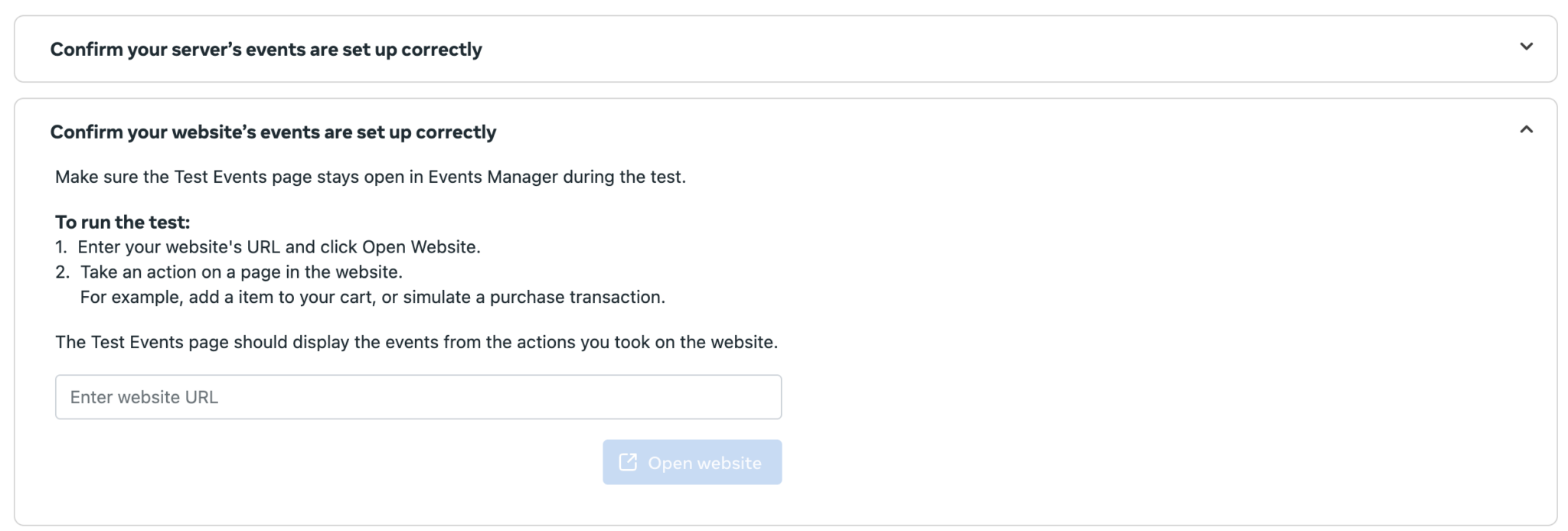The height and width of the screenshot is (531, 1568).
Task: Click the collapse arrow beside website events heading
Action: pyautogui.click(x=1527, y=130)
